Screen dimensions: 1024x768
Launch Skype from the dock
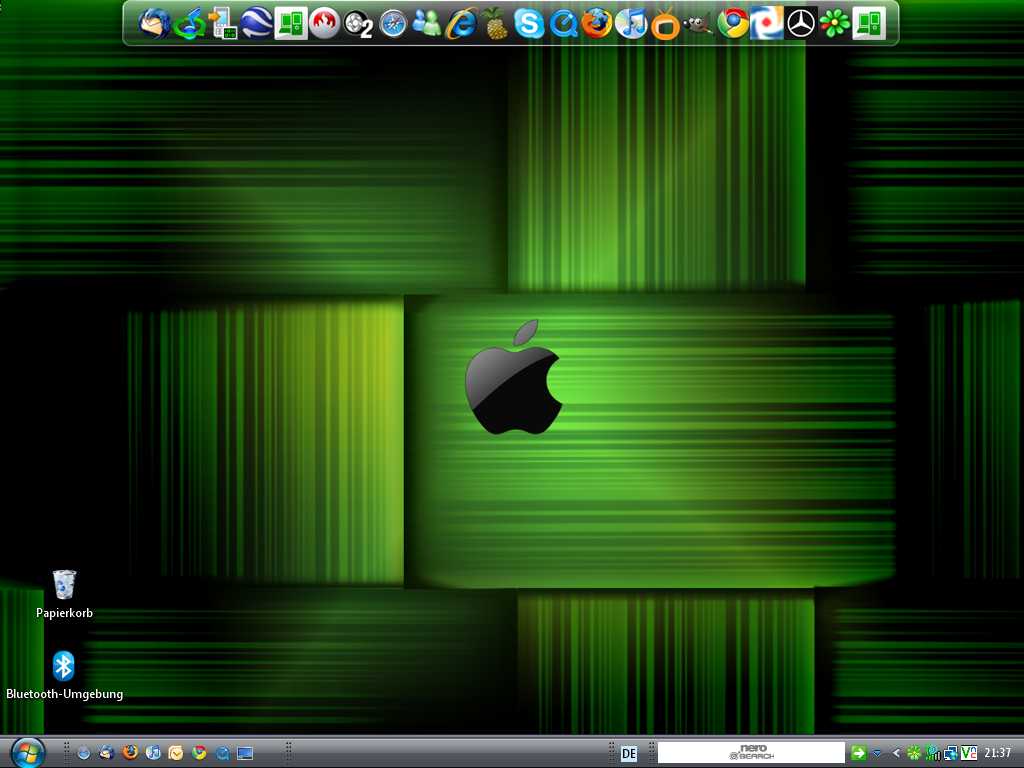click(x=528, y=24)
